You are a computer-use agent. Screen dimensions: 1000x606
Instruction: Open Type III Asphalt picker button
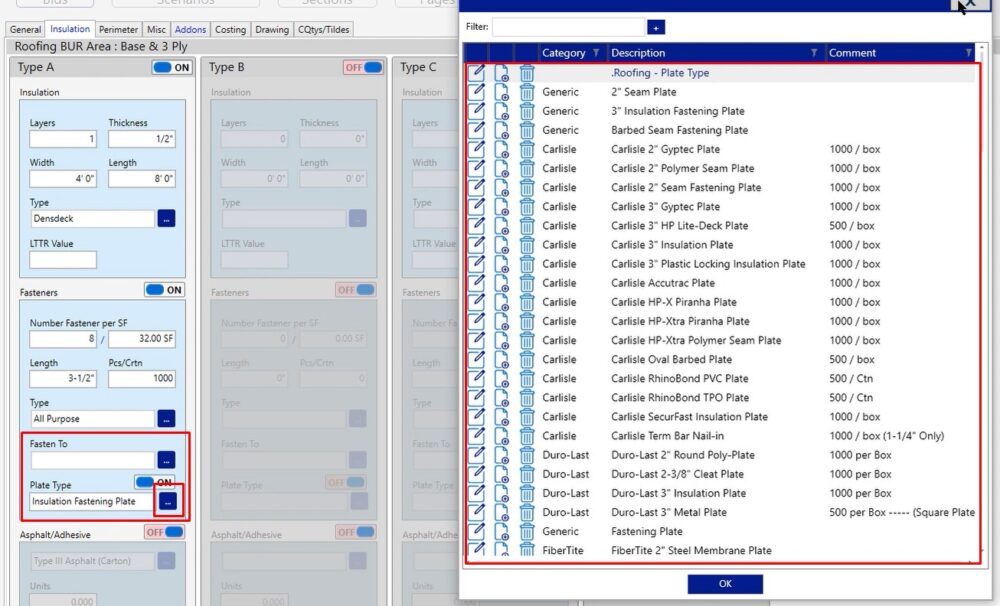click(x=166, y=561)
